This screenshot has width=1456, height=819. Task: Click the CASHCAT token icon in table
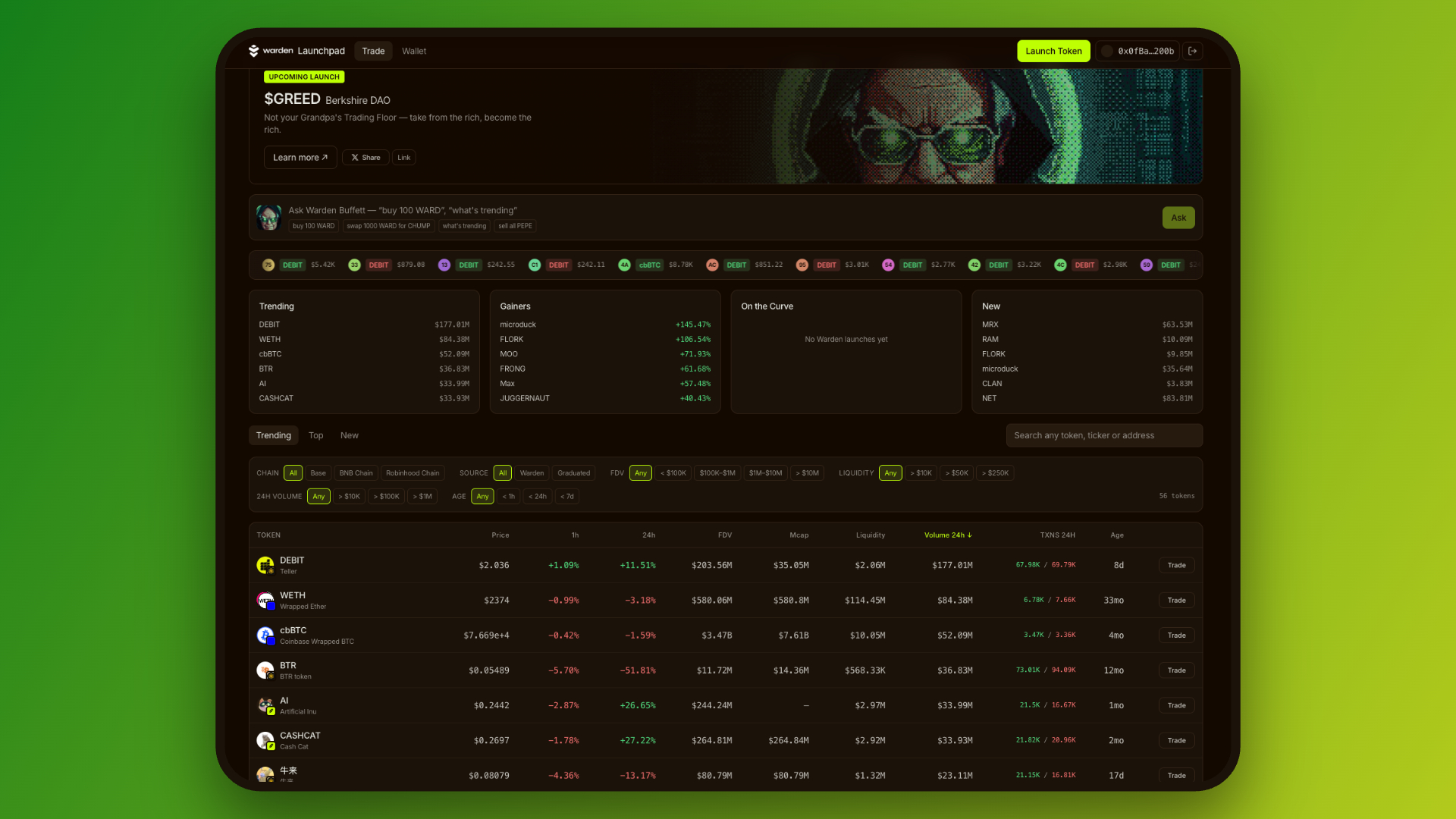tap(265, 741)
